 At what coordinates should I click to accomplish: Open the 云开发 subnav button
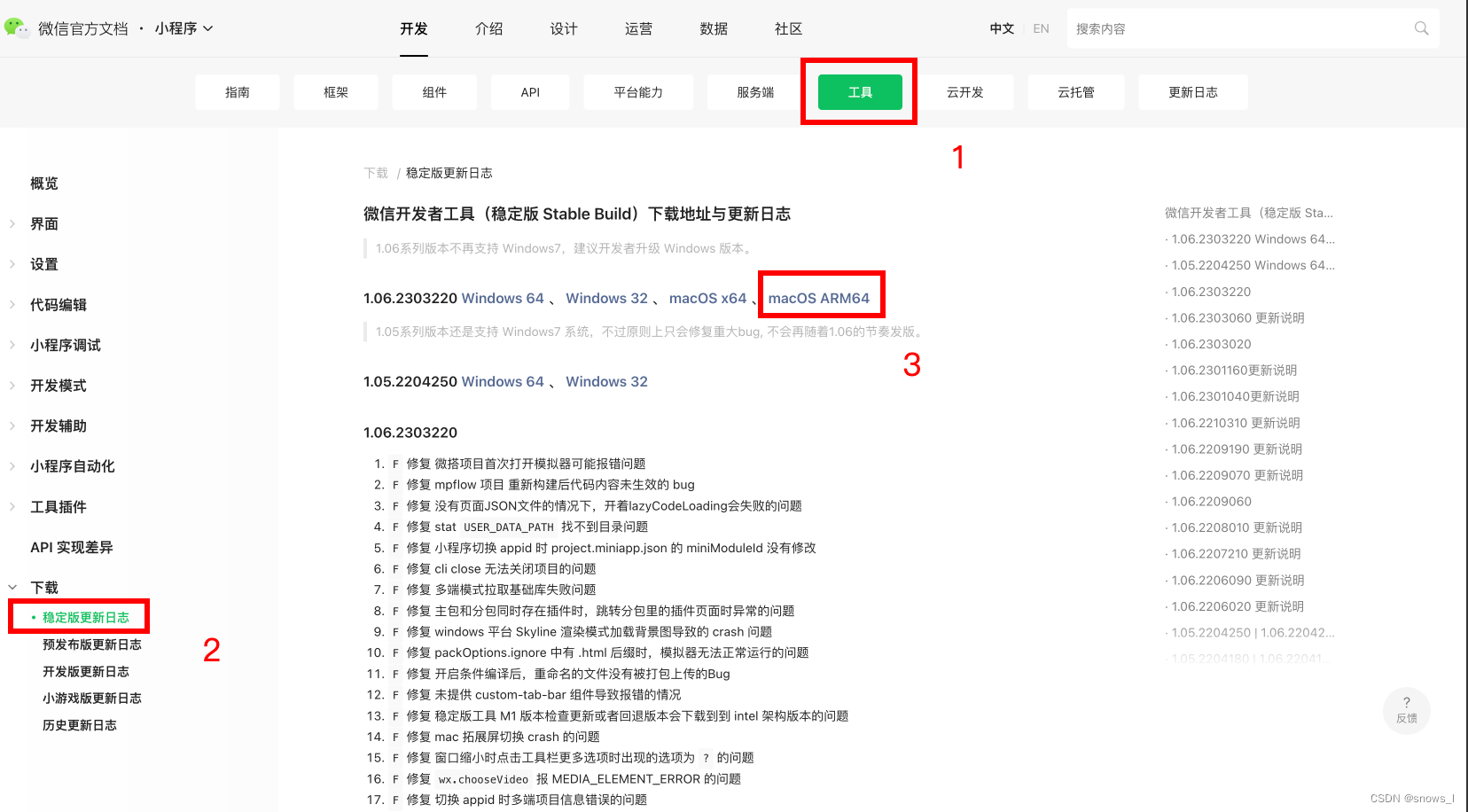pyautogui.click(x=965, y=92)
